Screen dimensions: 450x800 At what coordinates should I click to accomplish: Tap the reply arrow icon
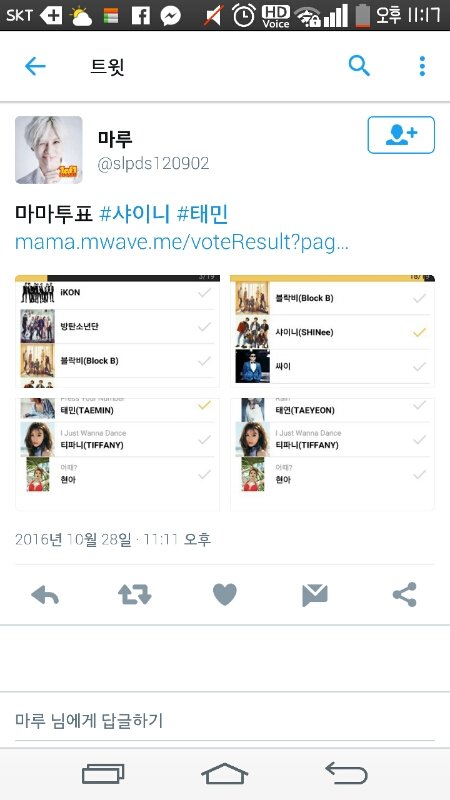pyautogui.click(x=45, y=595)
